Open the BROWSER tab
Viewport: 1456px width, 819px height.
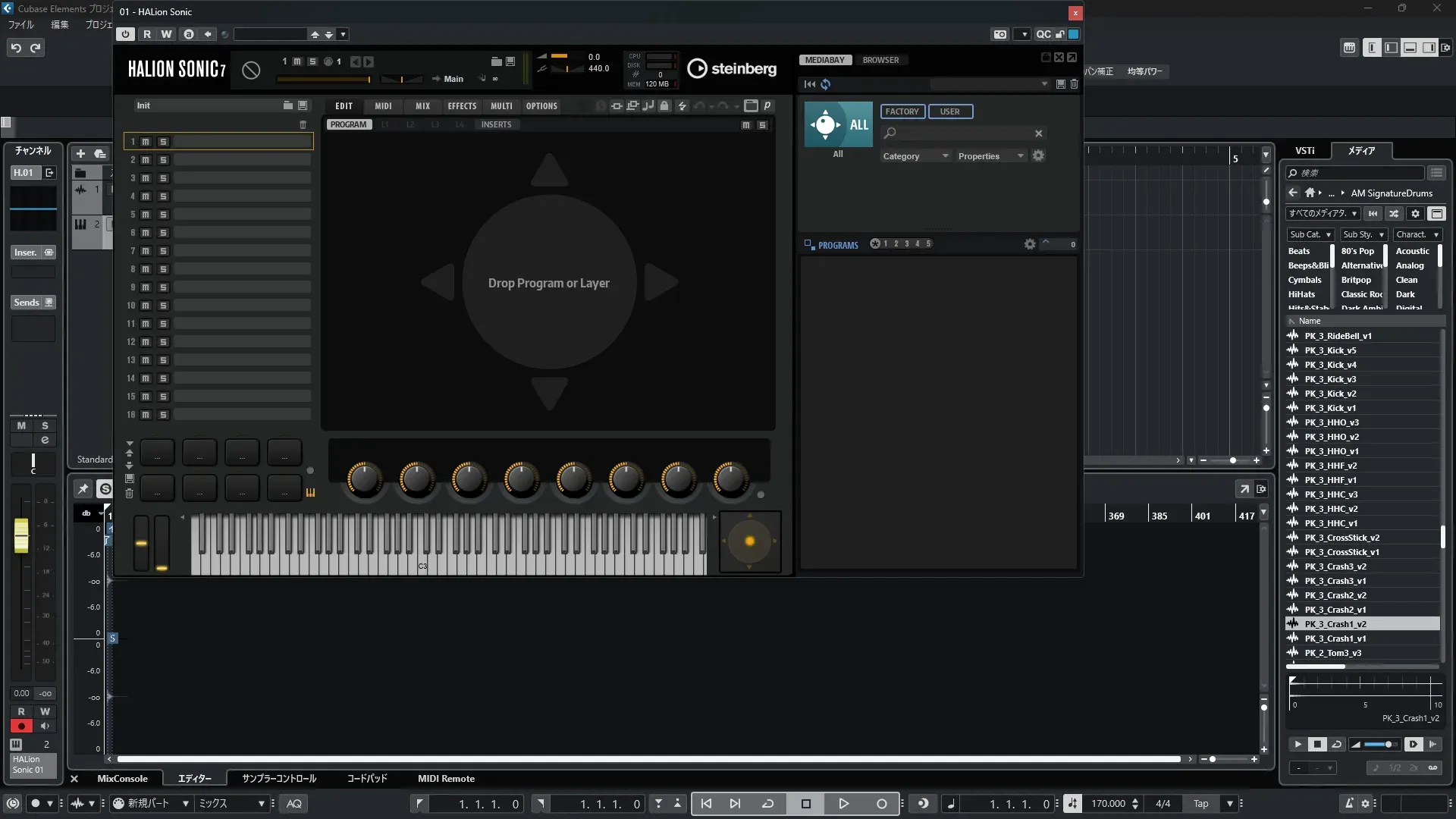[x=880, y=60]
